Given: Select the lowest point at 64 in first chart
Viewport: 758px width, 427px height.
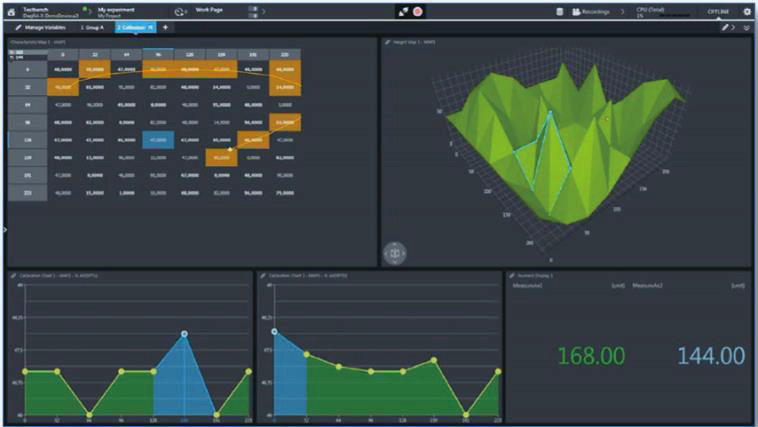Looking at the screenshot, I should [89, 415].
